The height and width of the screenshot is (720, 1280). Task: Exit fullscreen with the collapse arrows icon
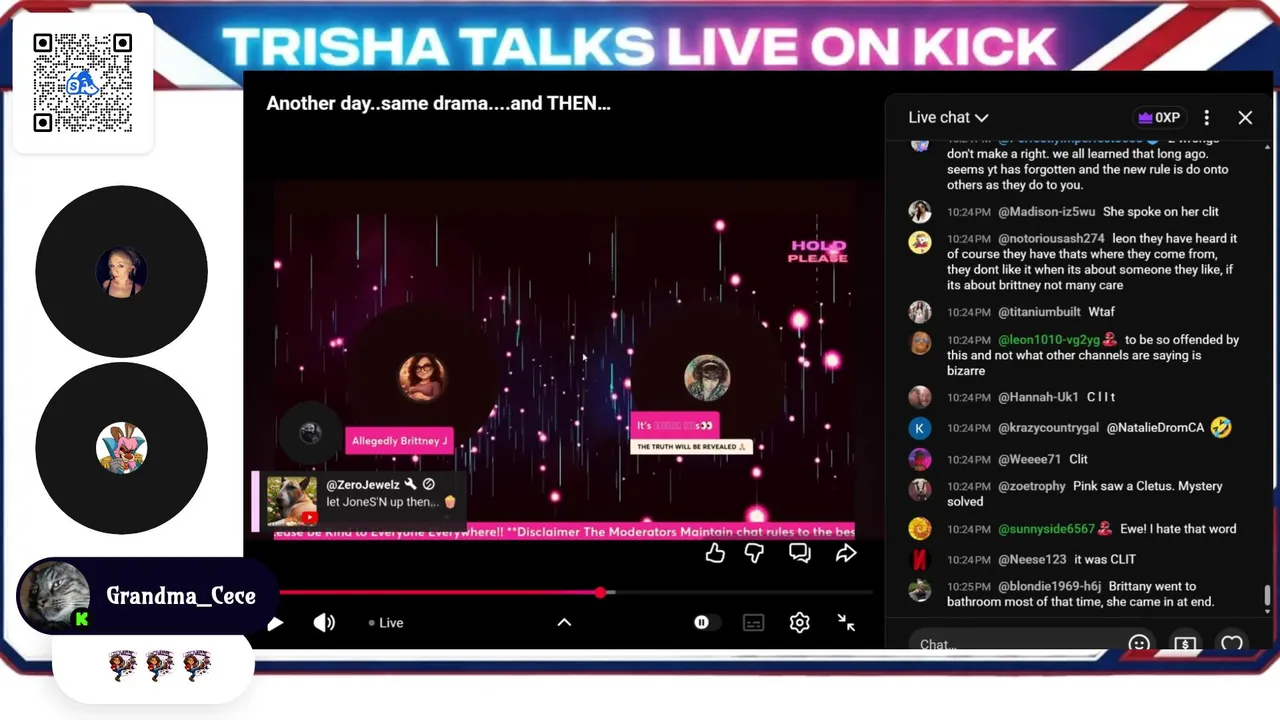point(846,622)
